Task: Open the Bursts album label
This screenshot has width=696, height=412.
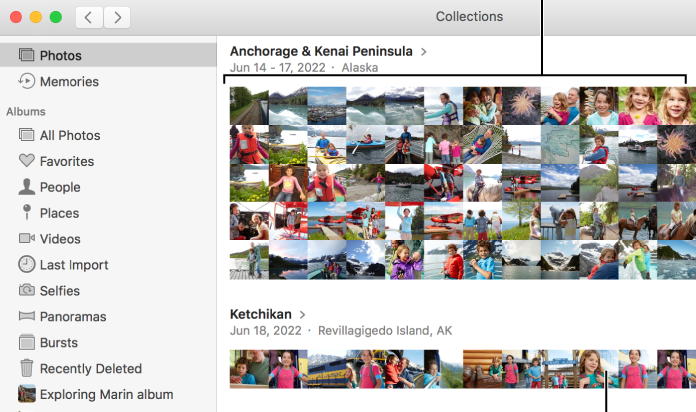Action: click(59, 342)
